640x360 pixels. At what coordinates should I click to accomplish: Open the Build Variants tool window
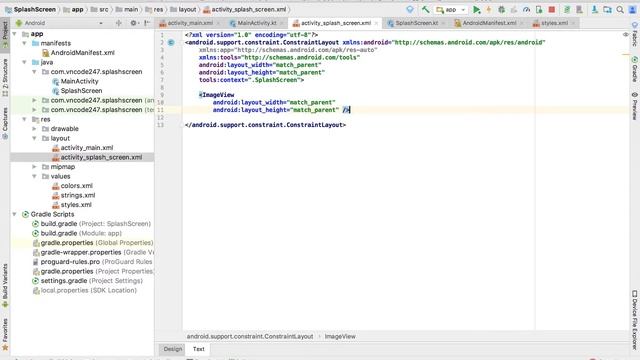[x=5, y=285]
